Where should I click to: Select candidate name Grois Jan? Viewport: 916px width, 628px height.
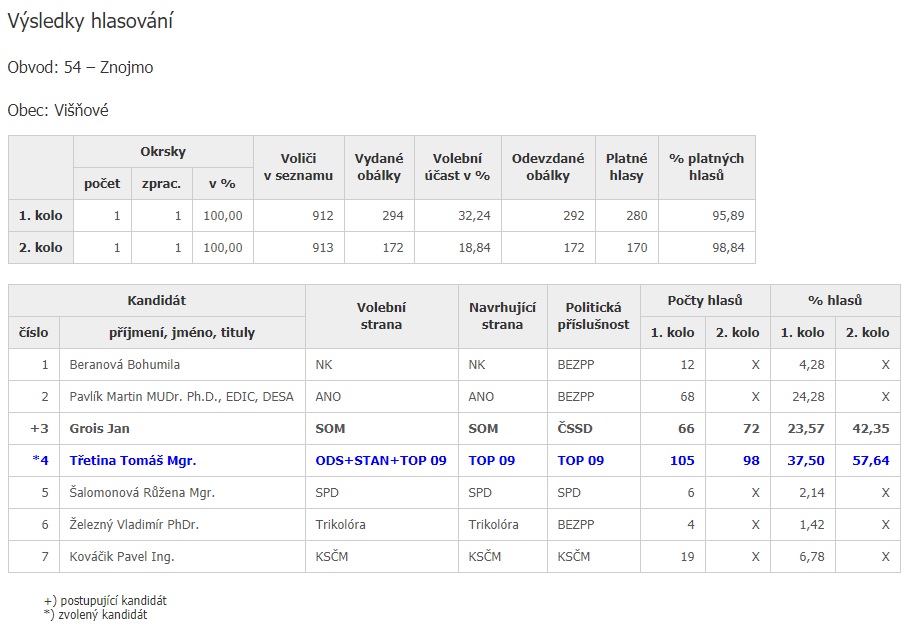click(99, 429)
